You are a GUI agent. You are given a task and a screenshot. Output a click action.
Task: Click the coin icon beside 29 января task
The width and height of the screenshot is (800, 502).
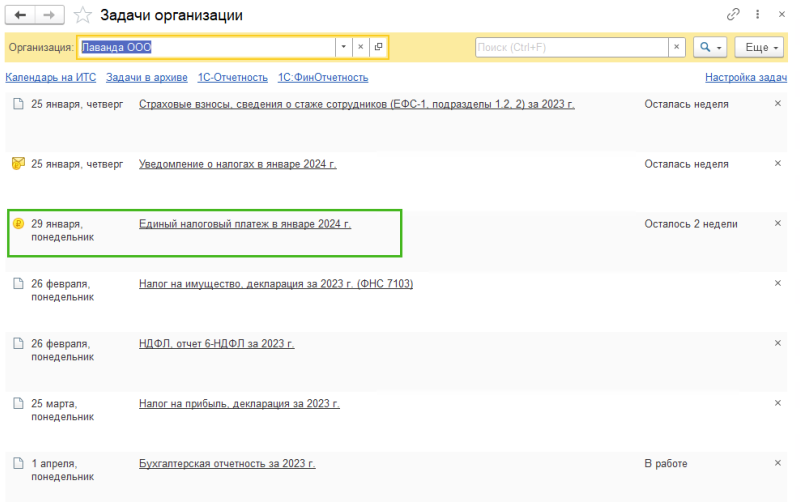(x=18, y=223)
